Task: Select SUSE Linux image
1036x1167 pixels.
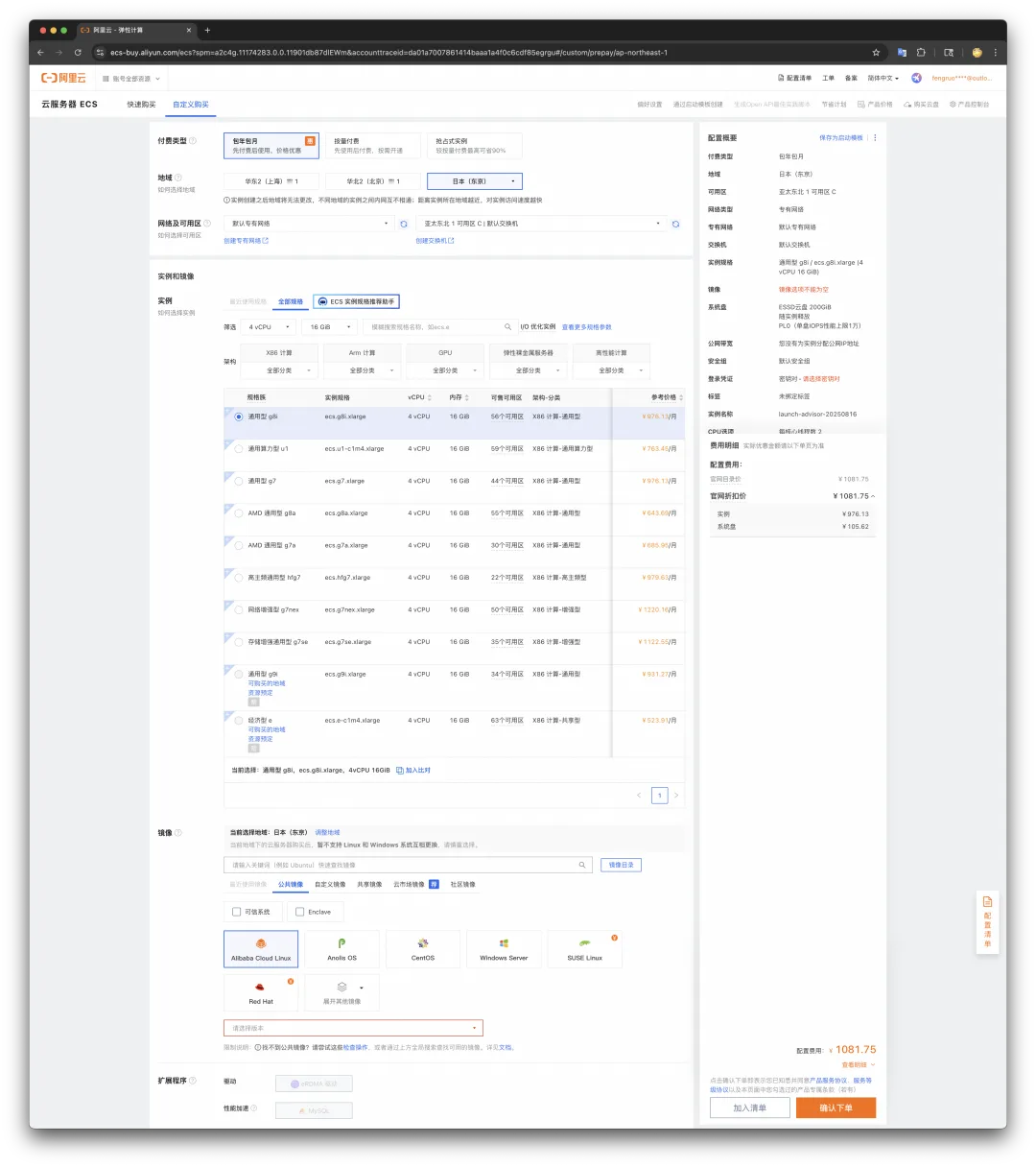Action: [585, 949]
